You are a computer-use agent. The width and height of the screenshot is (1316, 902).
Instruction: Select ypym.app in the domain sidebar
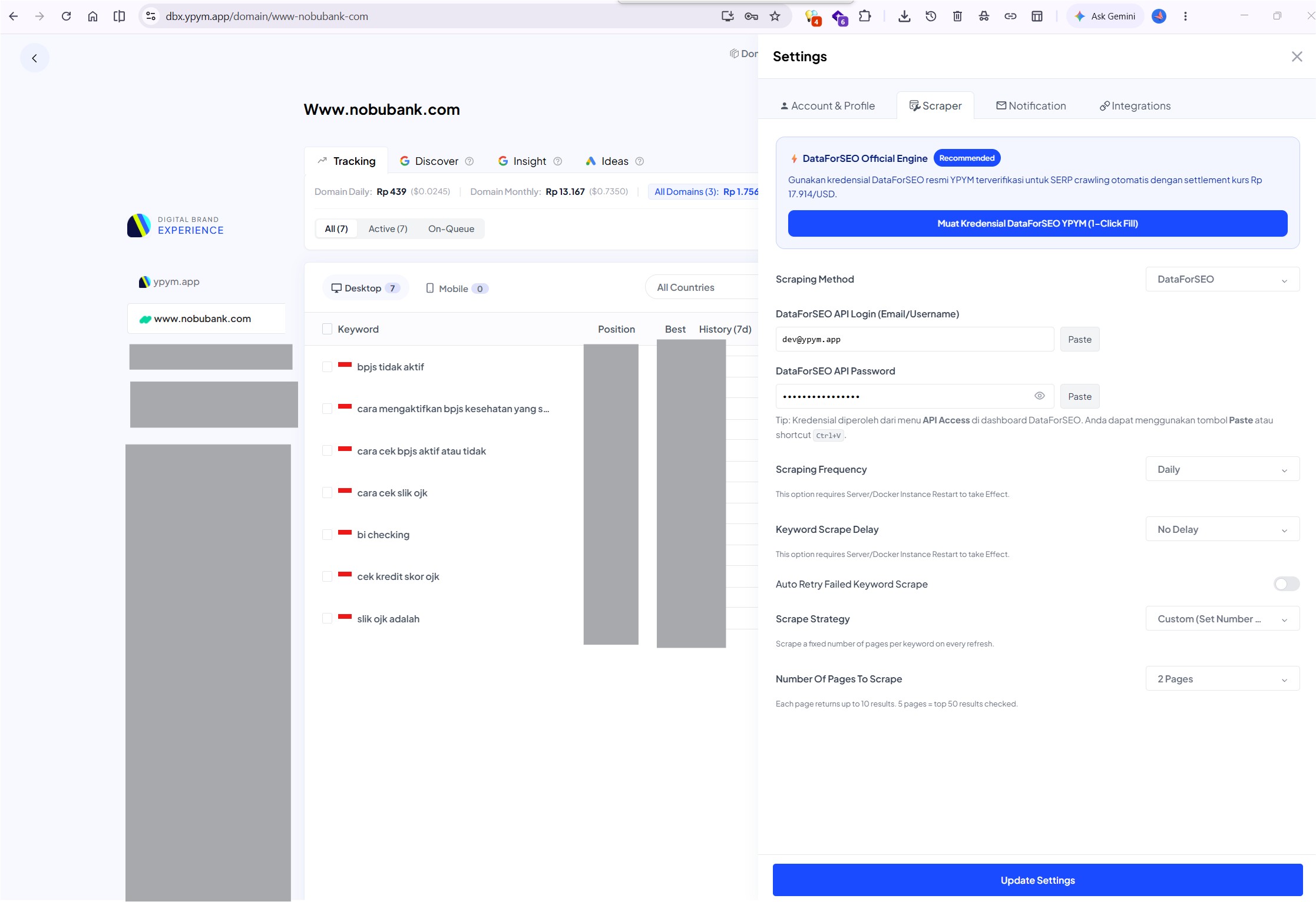point(170,282)
